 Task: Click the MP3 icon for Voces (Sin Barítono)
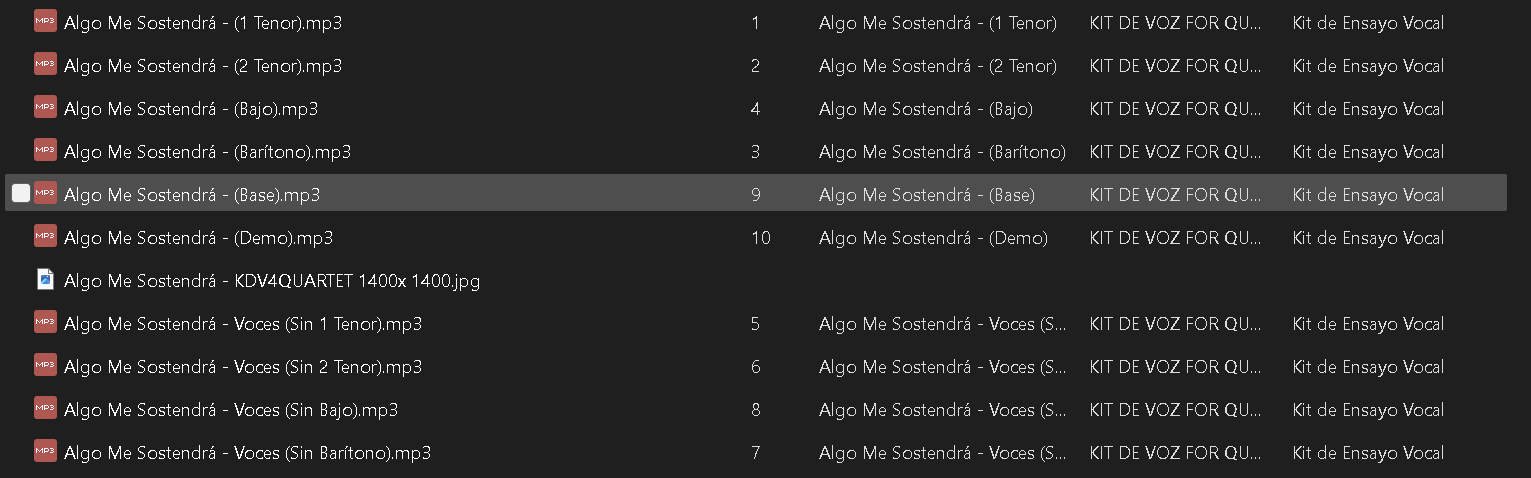45,452
